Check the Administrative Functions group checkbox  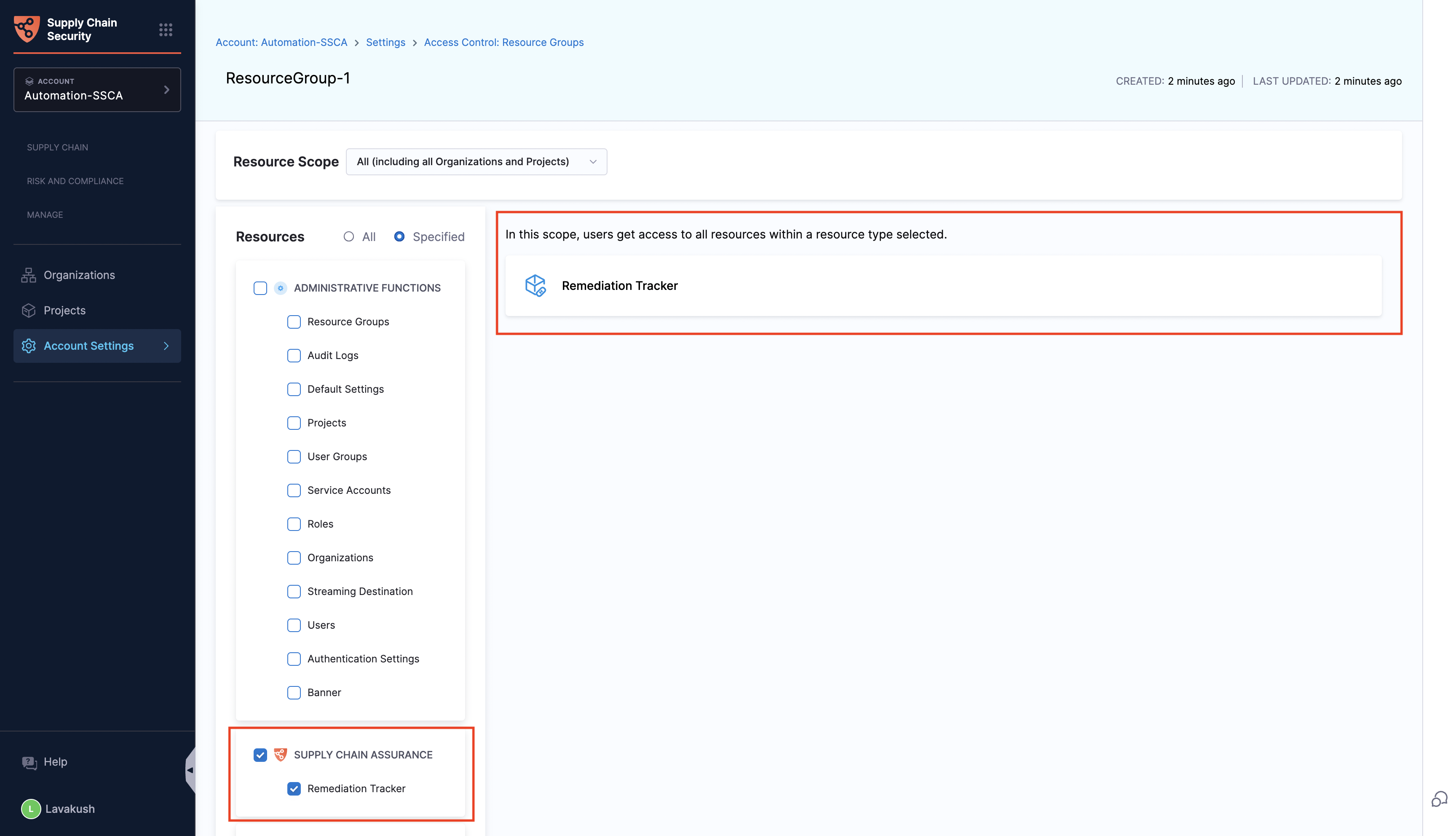(260, 288)
